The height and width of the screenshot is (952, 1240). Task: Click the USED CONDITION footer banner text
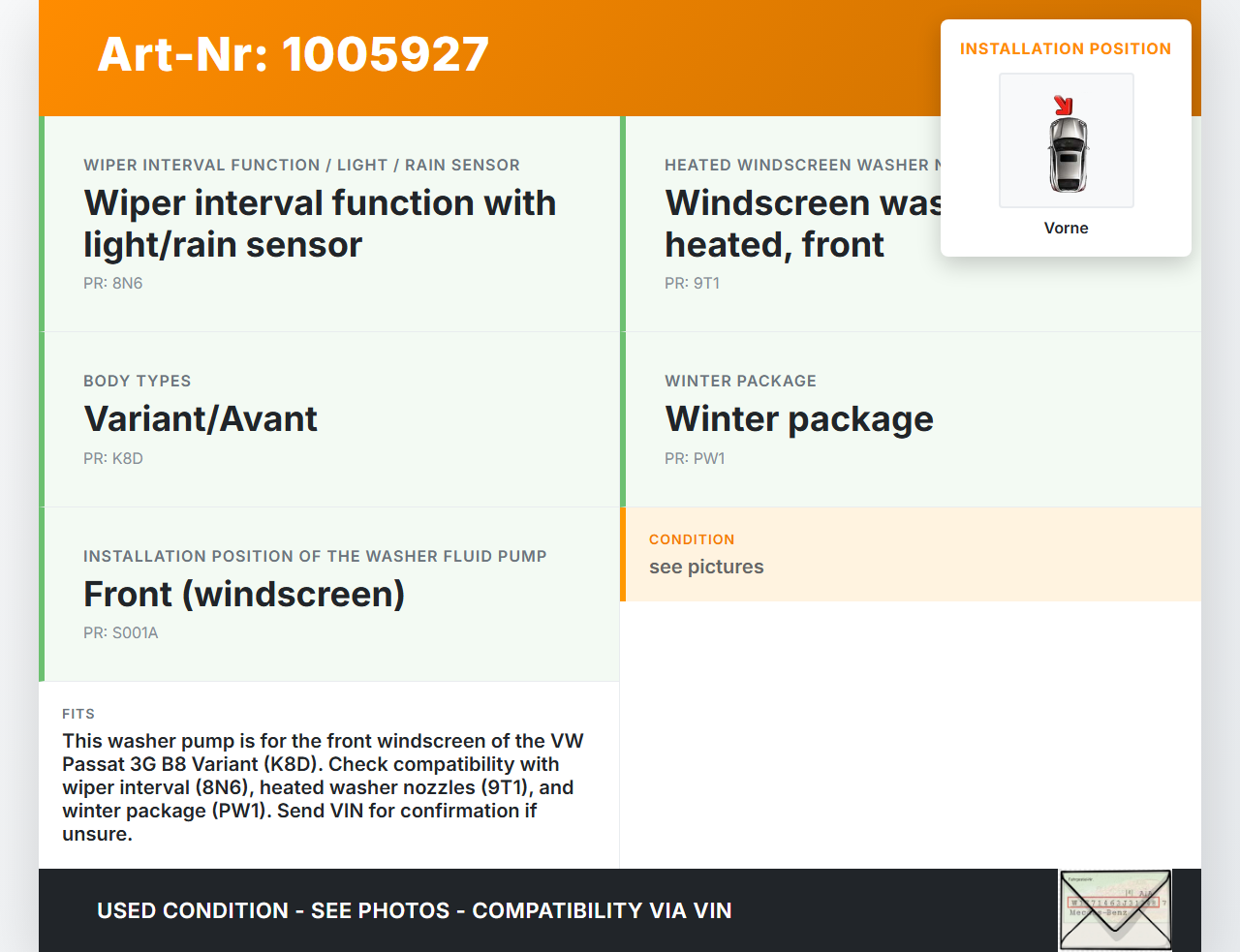tap(414, 910)
